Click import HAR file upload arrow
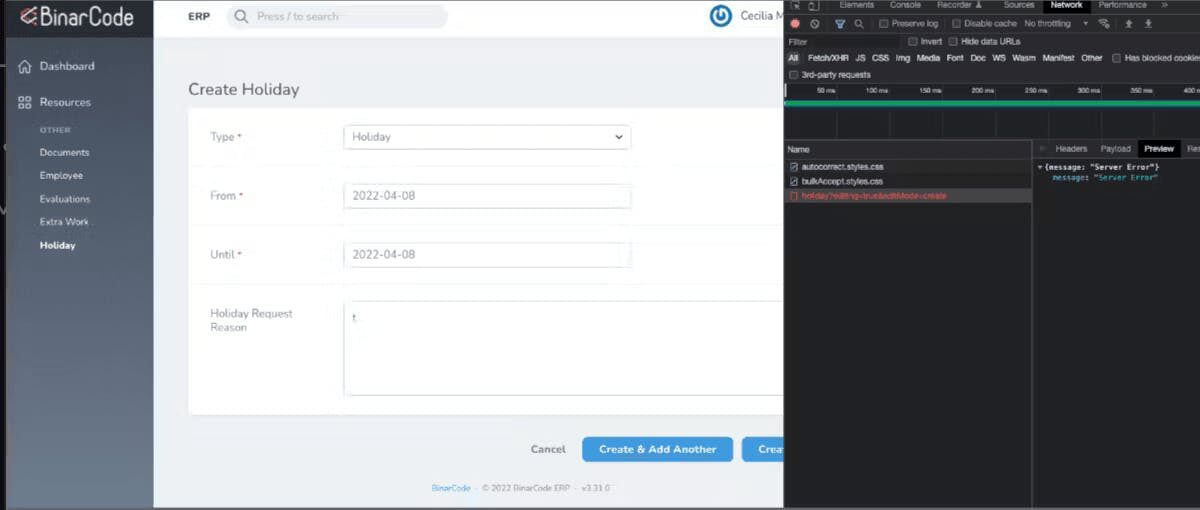The width and height of the screenshot is (1200, 510). coord(1129,23)
